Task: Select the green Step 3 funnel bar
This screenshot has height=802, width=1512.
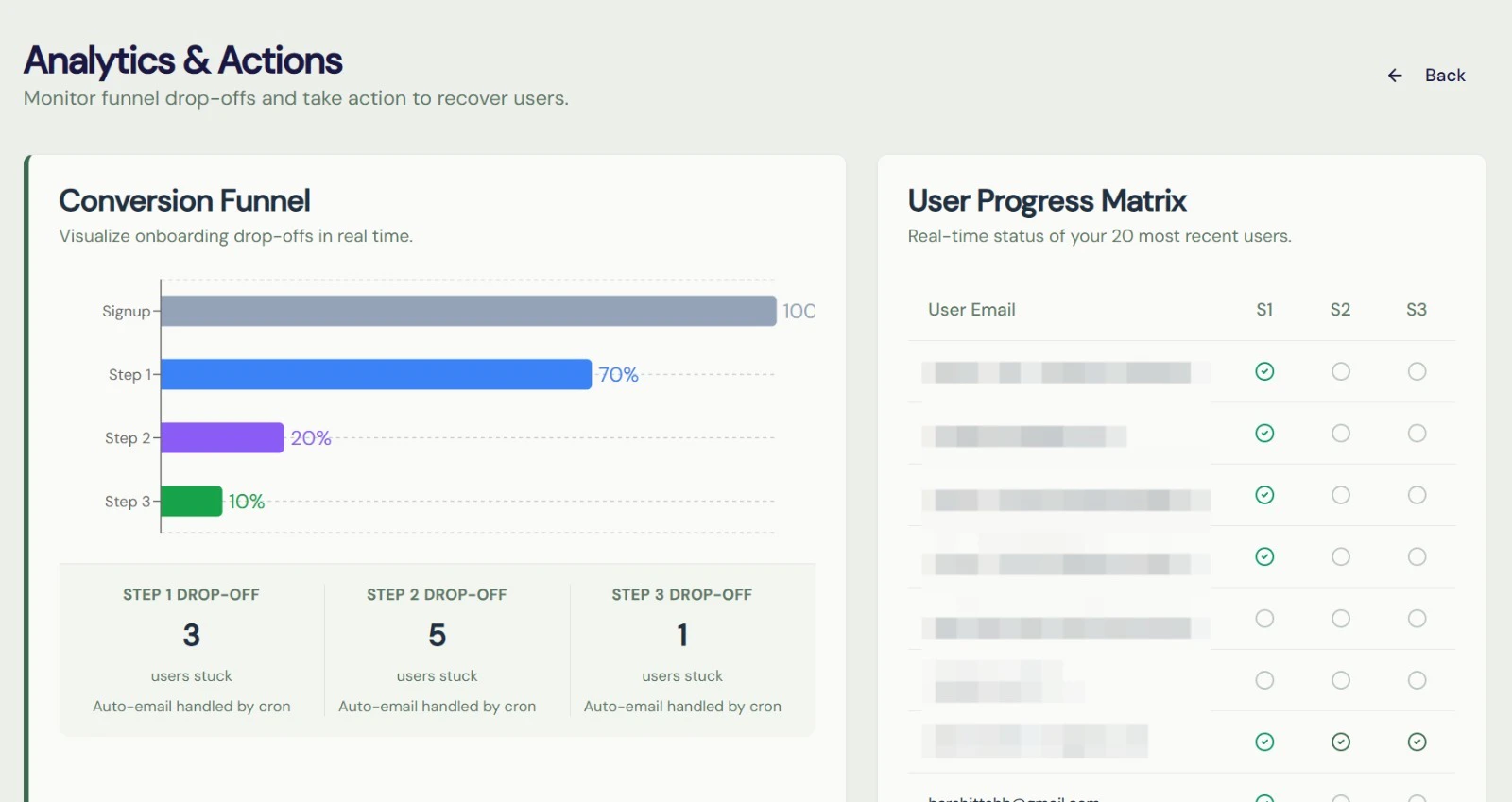Action: pyautogui.click(x=192, y=501)
